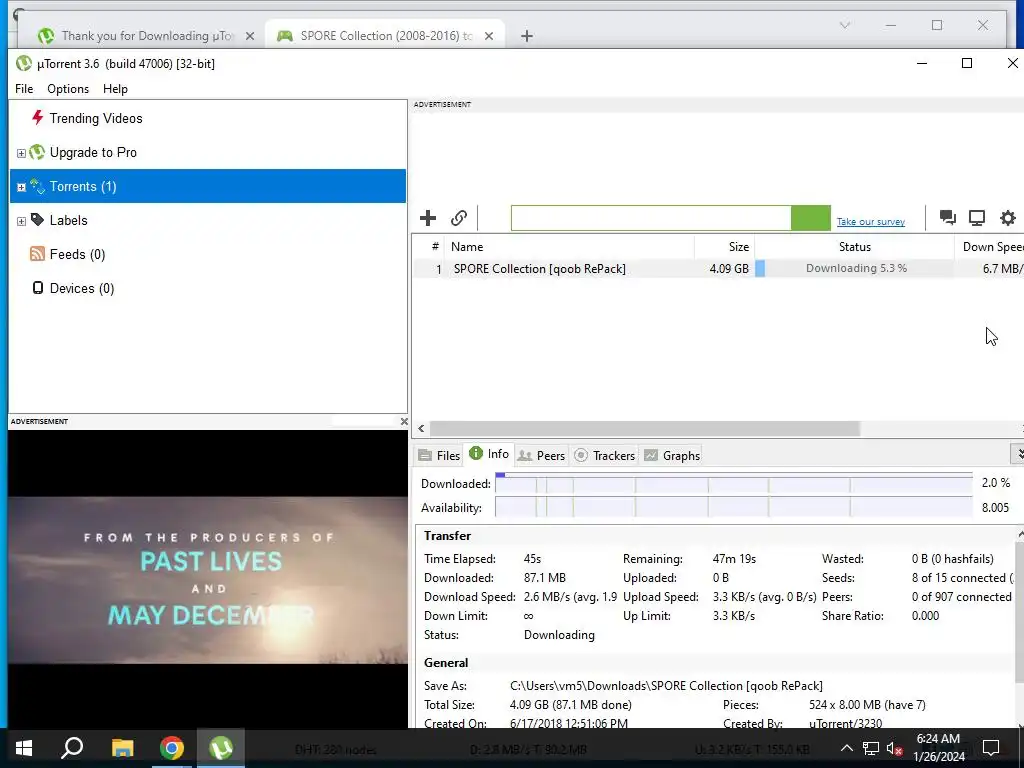Expand the Labels tree node
1024x768 pixels.
point(21,221)
